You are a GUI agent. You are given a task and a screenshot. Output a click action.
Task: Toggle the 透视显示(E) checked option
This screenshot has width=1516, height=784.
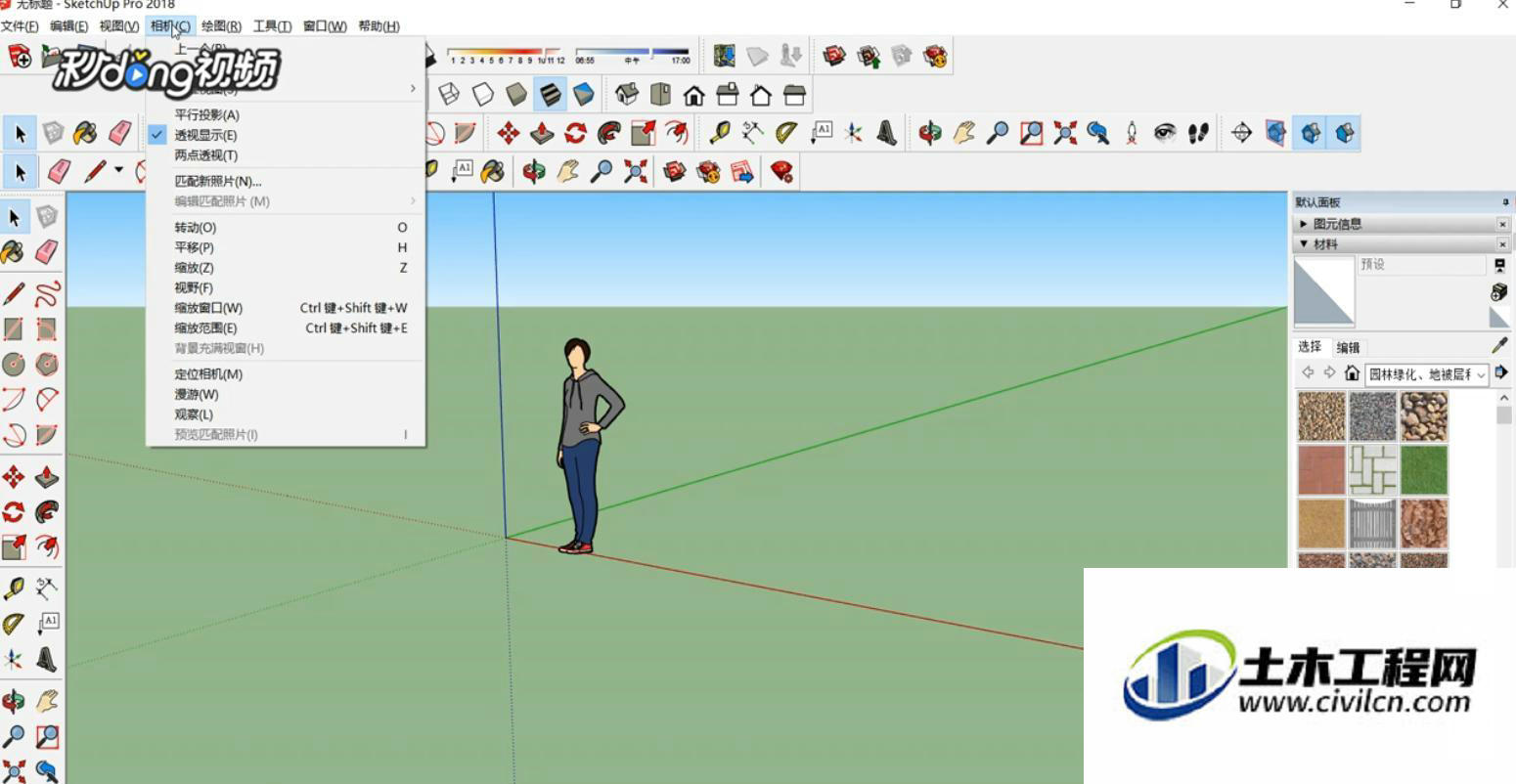click(285, 135)
